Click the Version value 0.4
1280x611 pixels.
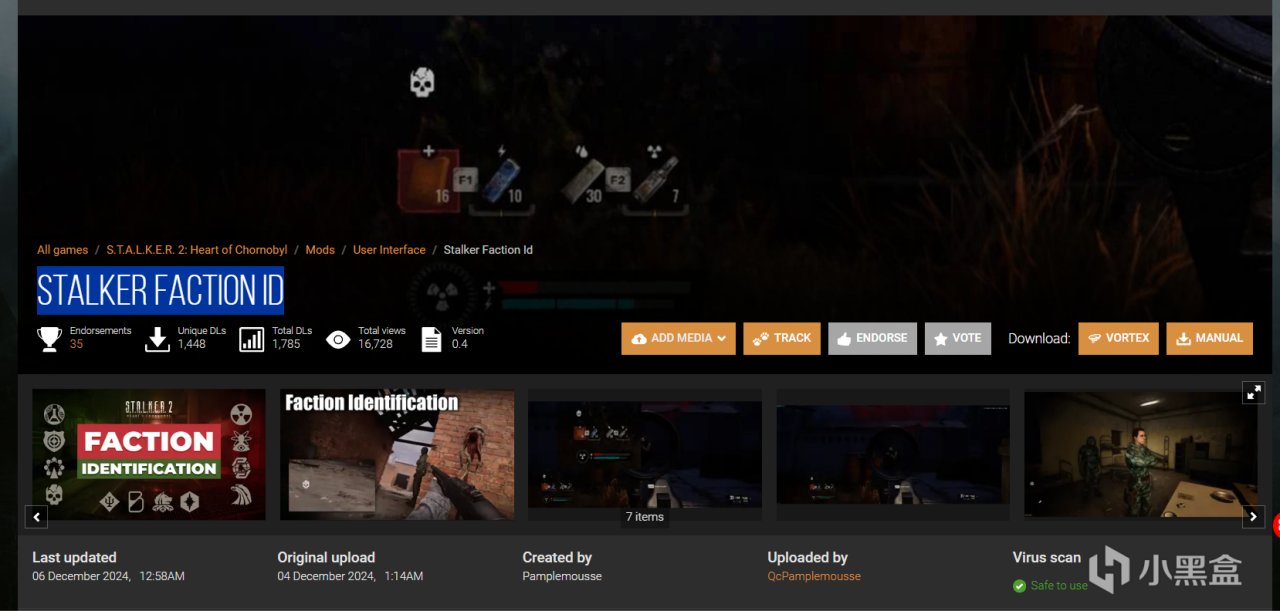pyautogui.click(x=459, y=344)
